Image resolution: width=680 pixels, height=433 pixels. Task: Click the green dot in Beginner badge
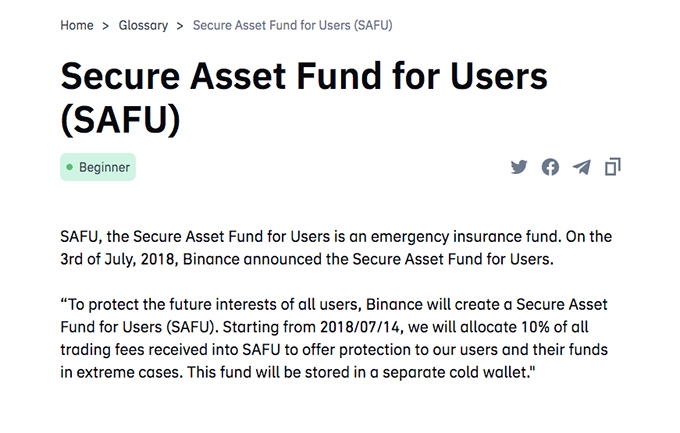(69, 167)
